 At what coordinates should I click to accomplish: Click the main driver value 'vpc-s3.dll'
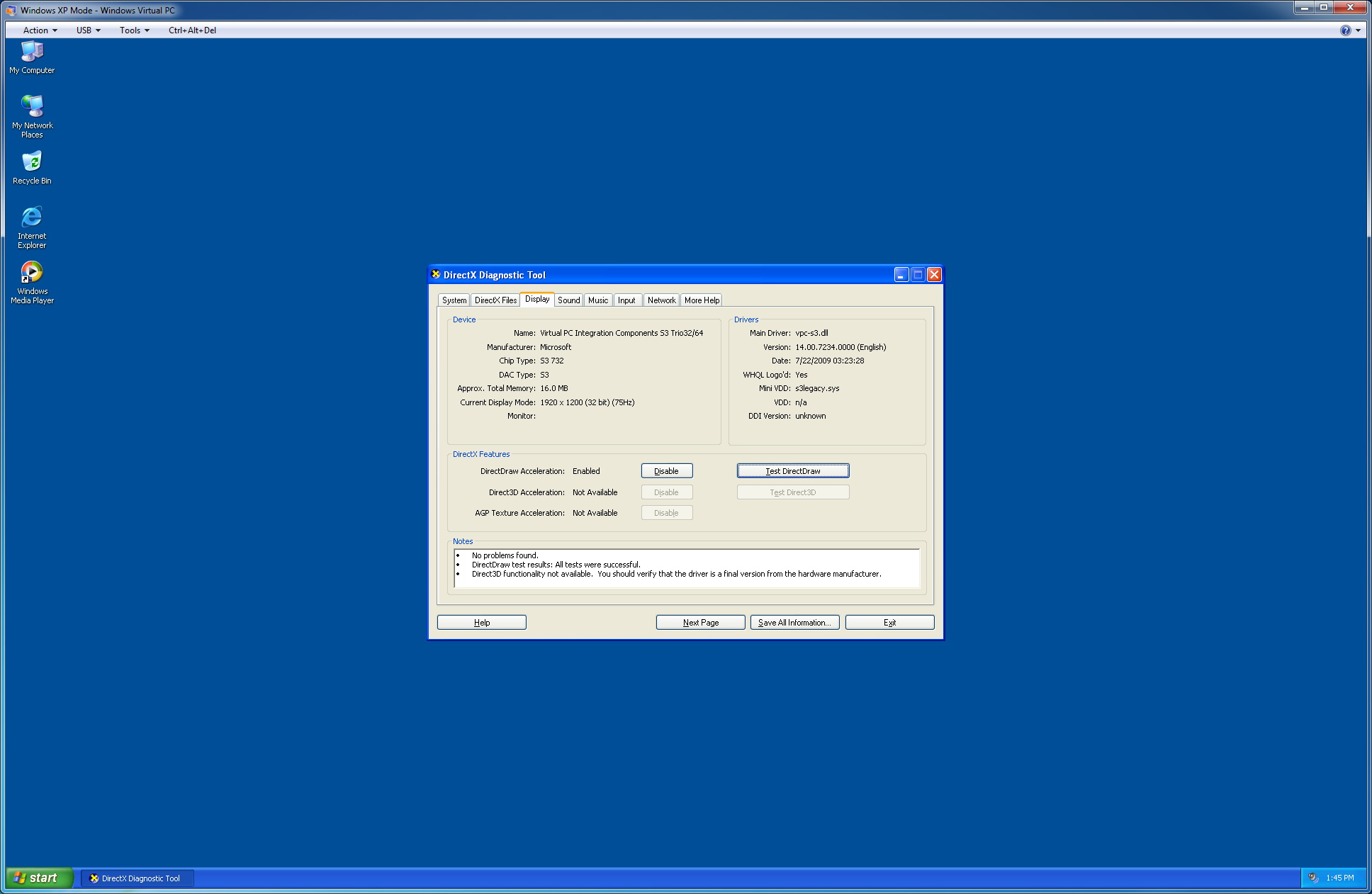click(811, 333)
